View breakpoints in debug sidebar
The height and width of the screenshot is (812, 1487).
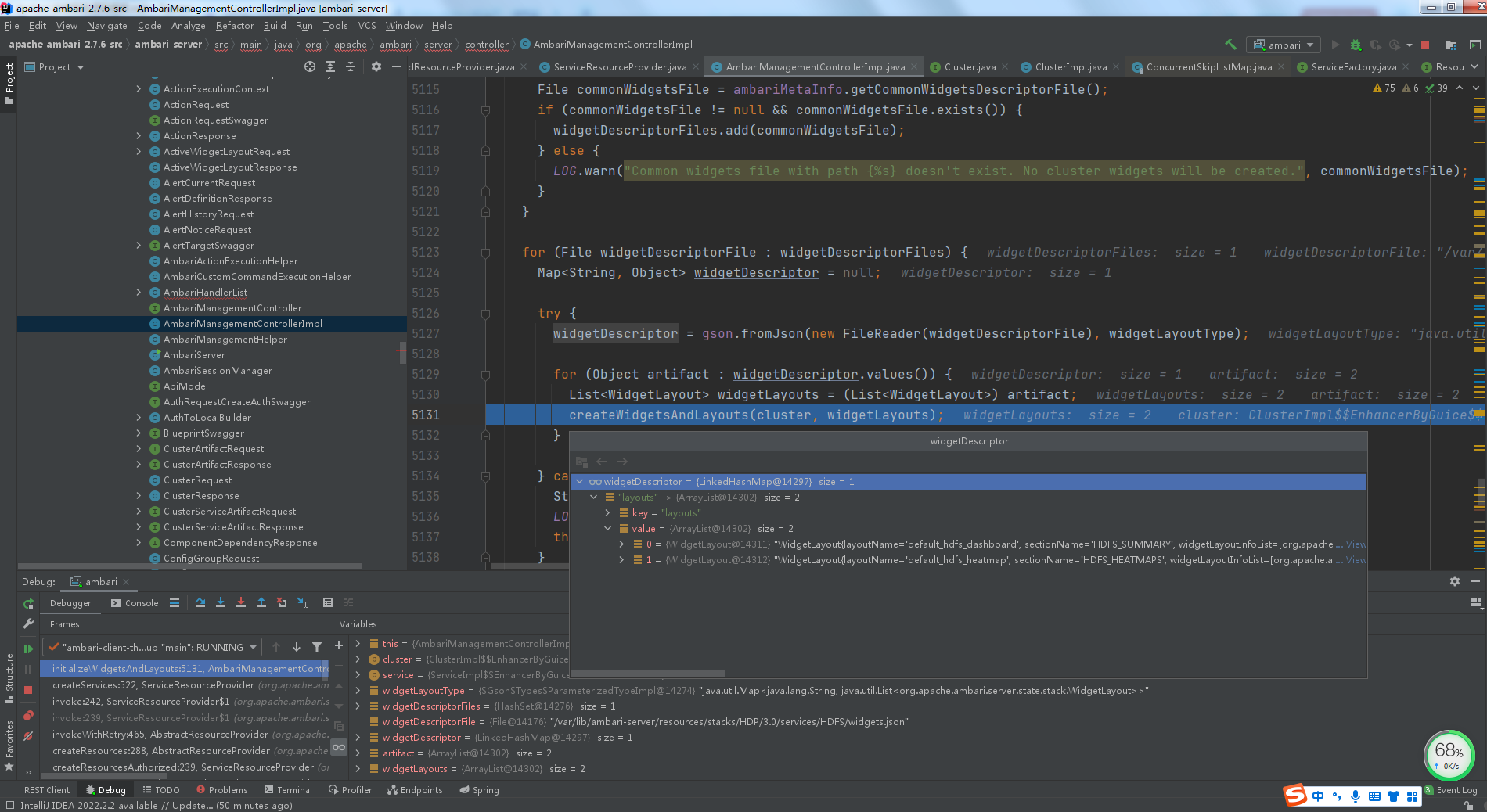pos(28,716)
